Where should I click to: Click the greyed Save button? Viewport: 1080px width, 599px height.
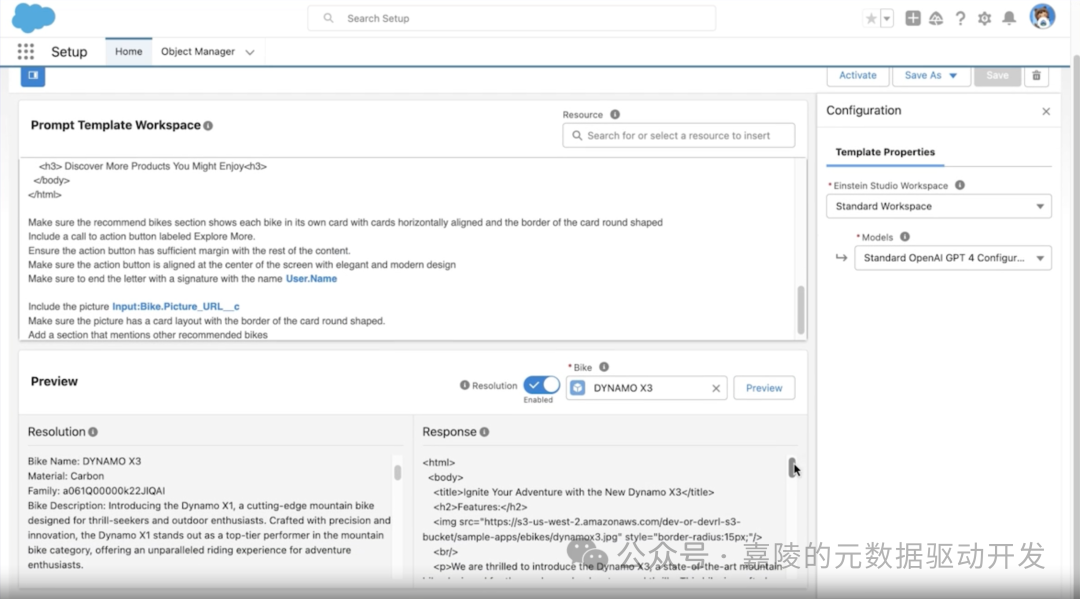coord(997,75)
